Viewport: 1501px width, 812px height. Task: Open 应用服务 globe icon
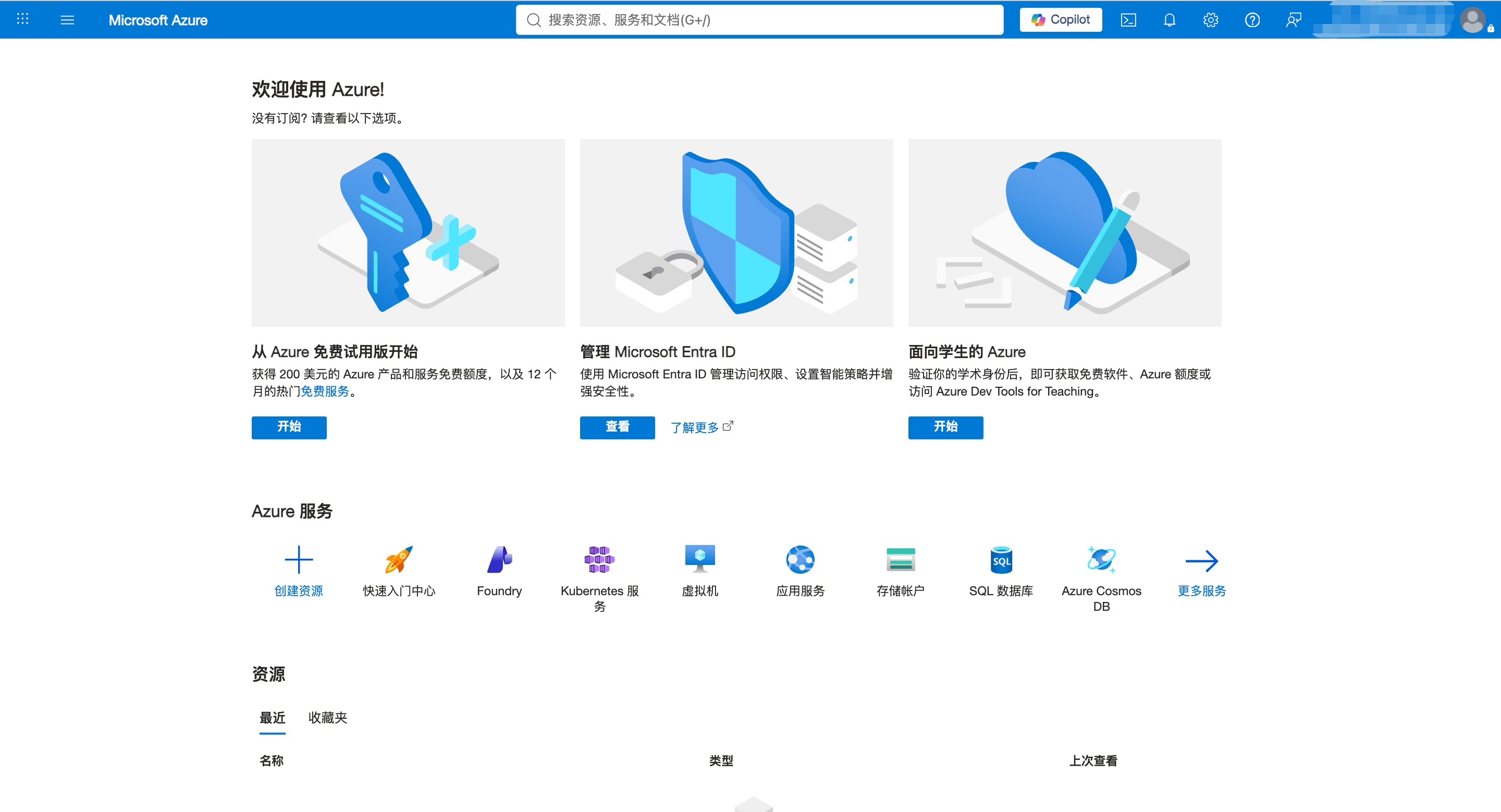tap(800, 559)
